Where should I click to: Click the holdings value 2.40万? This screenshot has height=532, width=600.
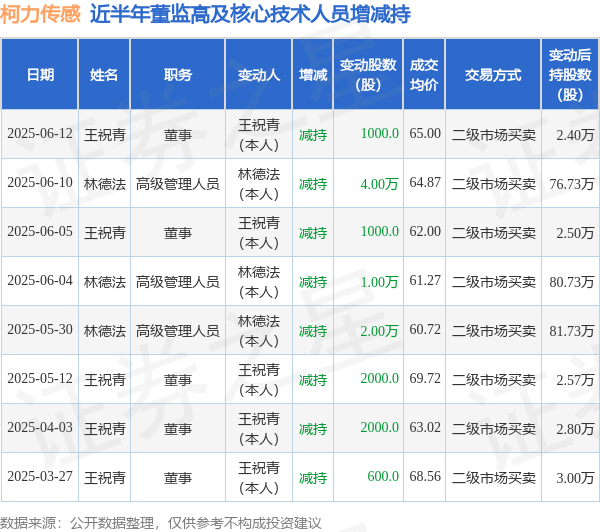[x=575, y=135]
